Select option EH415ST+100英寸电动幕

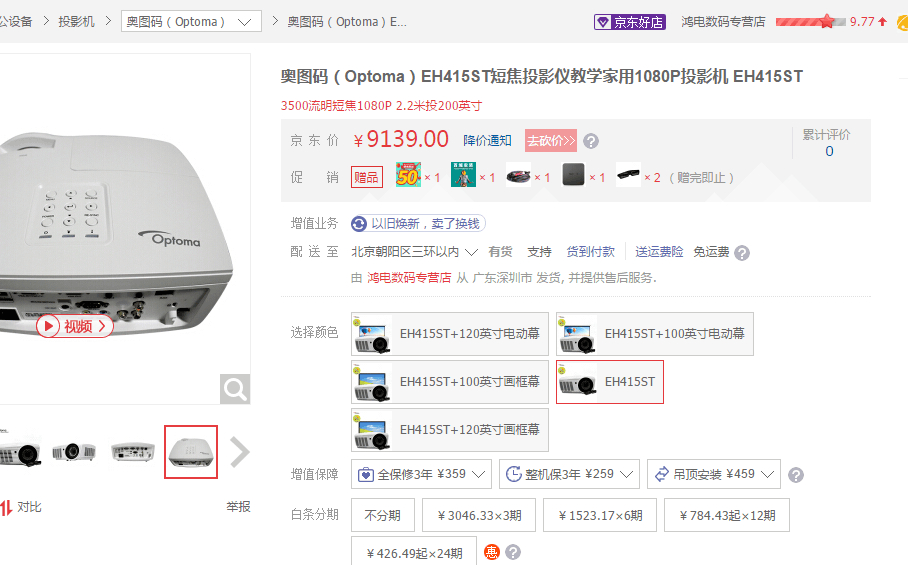[655, 334]
